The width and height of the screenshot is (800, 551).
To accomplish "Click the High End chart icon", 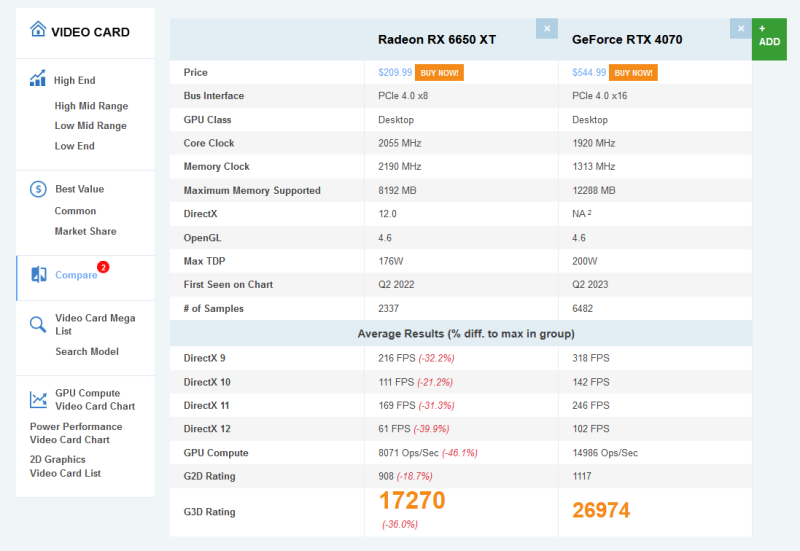I will coord(38,78).
